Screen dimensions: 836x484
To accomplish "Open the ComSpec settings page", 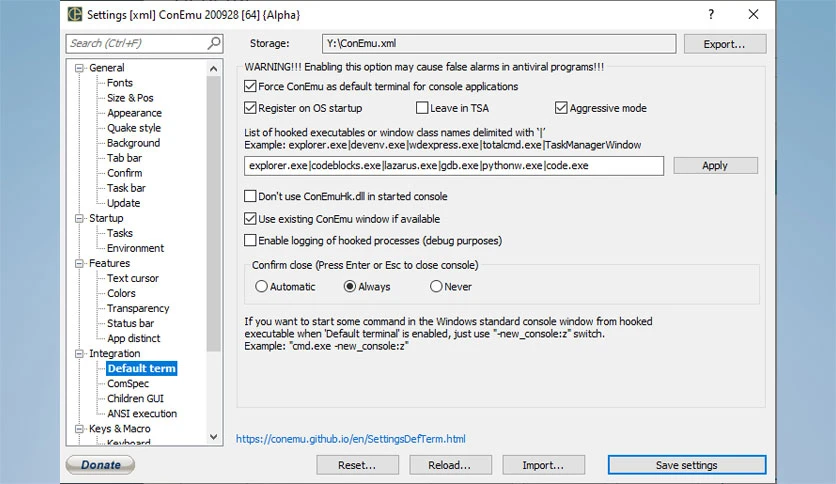I will pos(128,383).
